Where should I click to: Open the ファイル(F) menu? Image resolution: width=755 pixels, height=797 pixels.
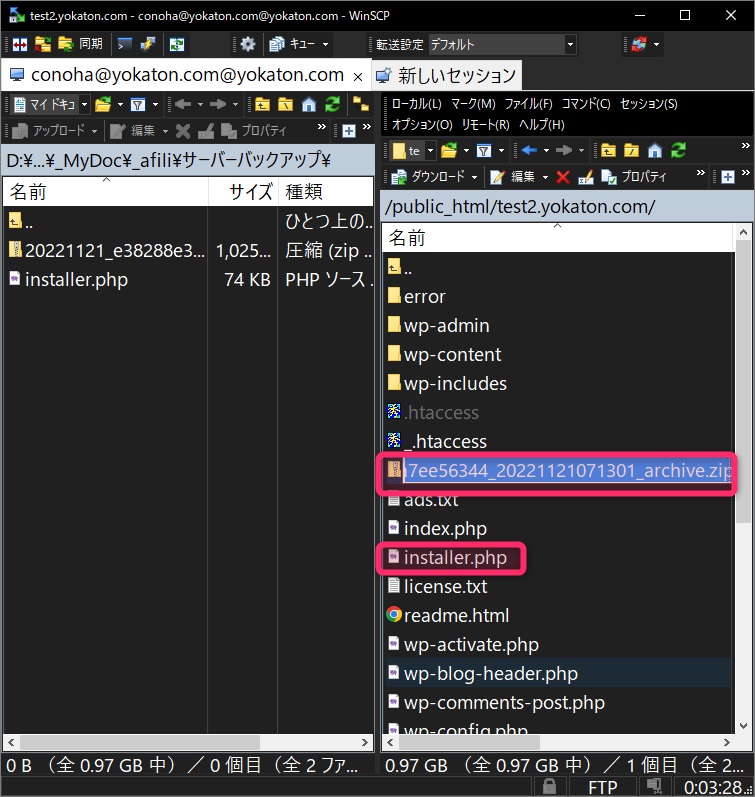528,104
